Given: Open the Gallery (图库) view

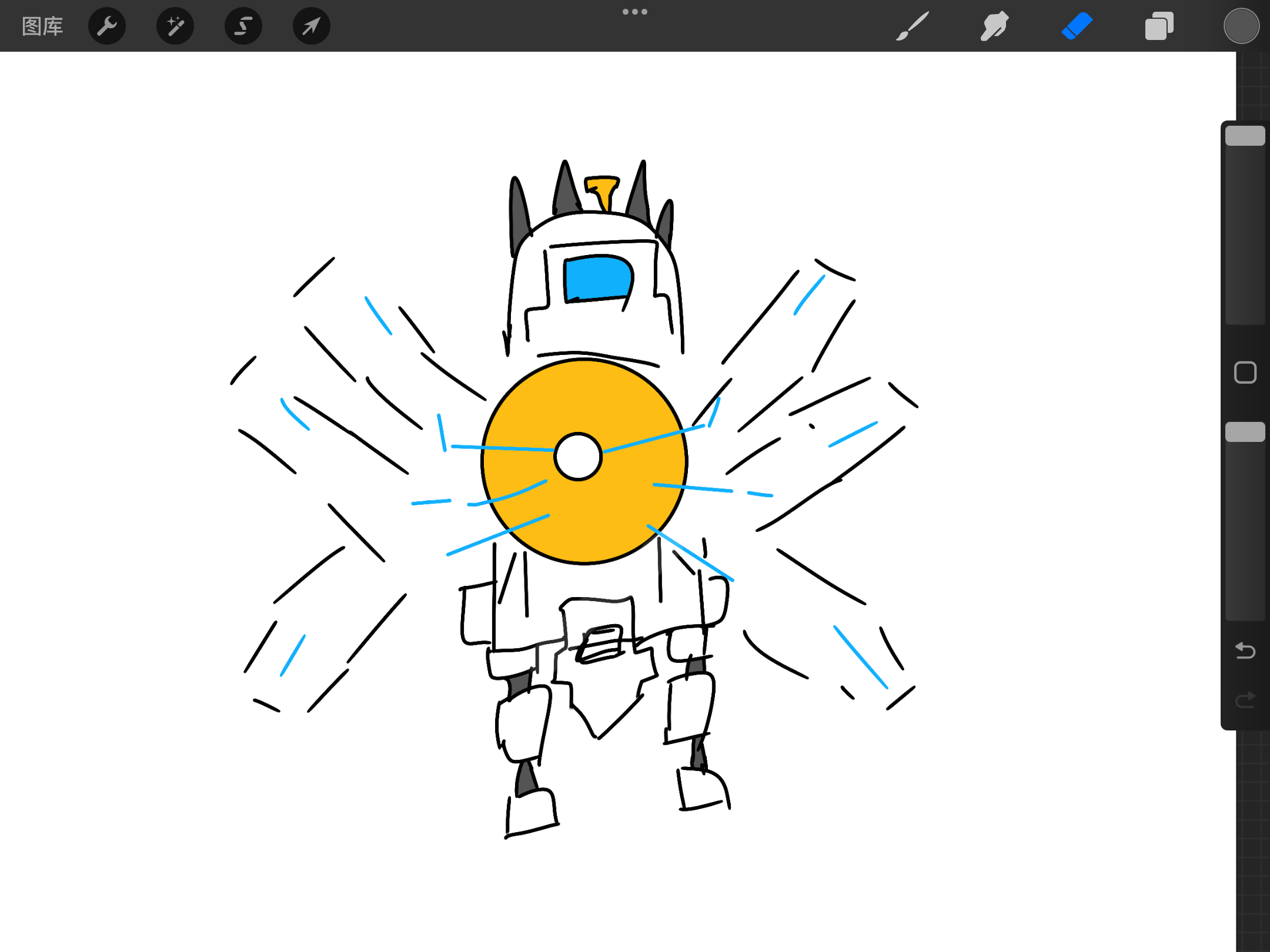Looking at the screenshot, I should click(42, 26).
